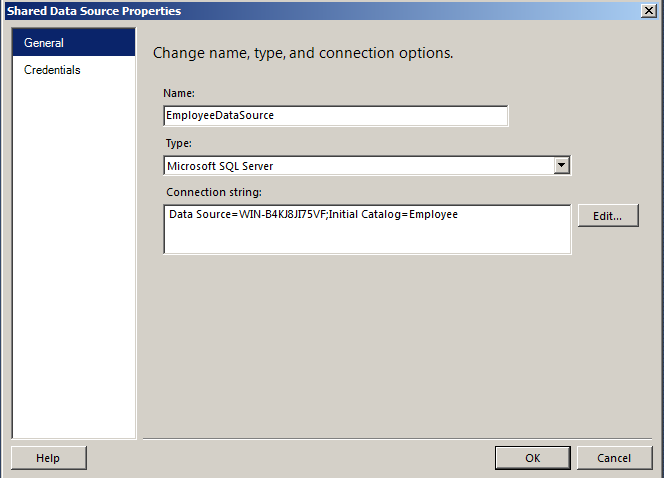Open the connection string Edit dialog
Image resolution: width=664 pixels, height=478 pixels.
pos(608,216)
